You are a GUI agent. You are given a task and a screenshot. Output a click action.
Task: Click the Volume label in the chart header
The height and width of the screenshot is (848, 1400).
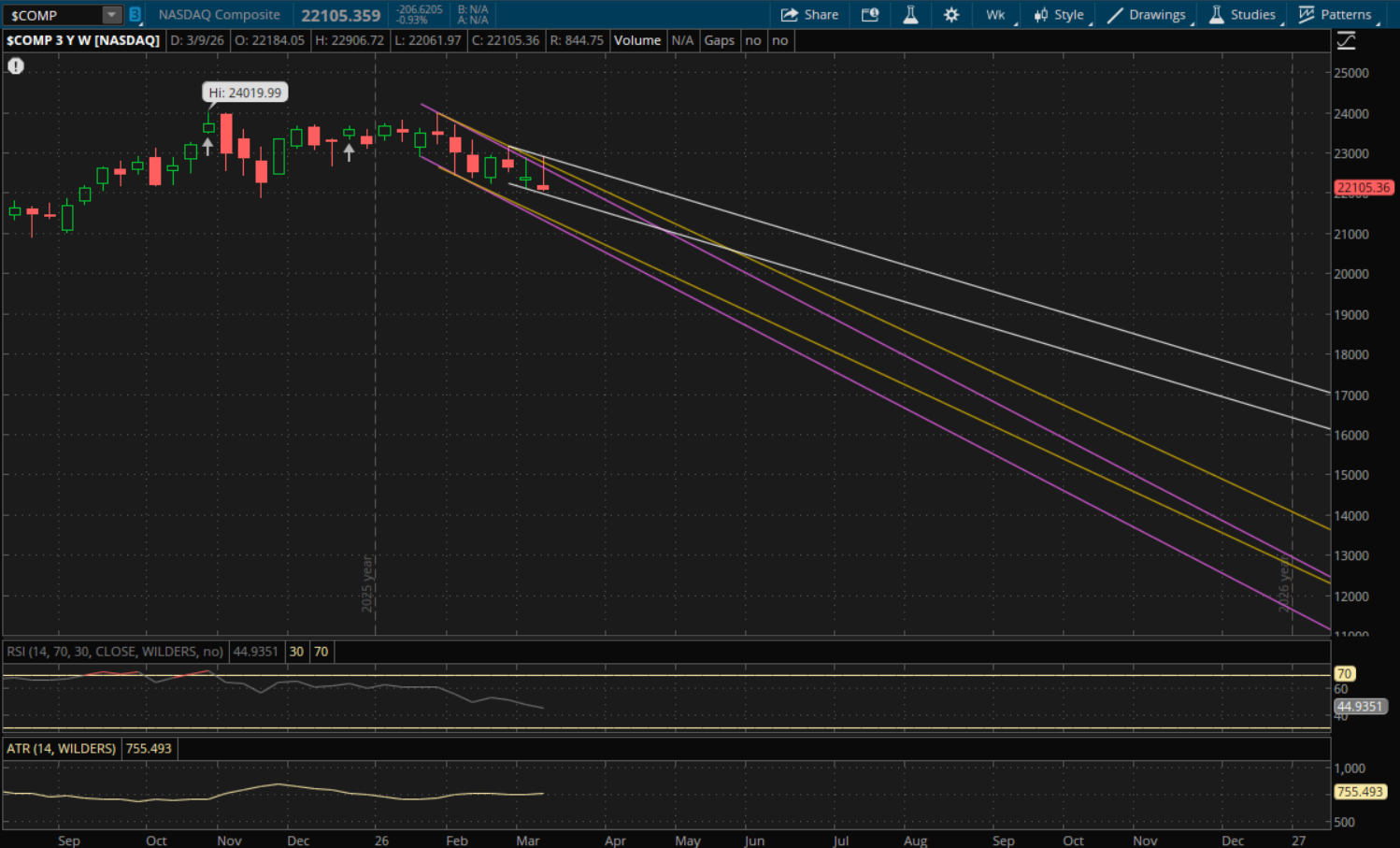coord(637,40)
